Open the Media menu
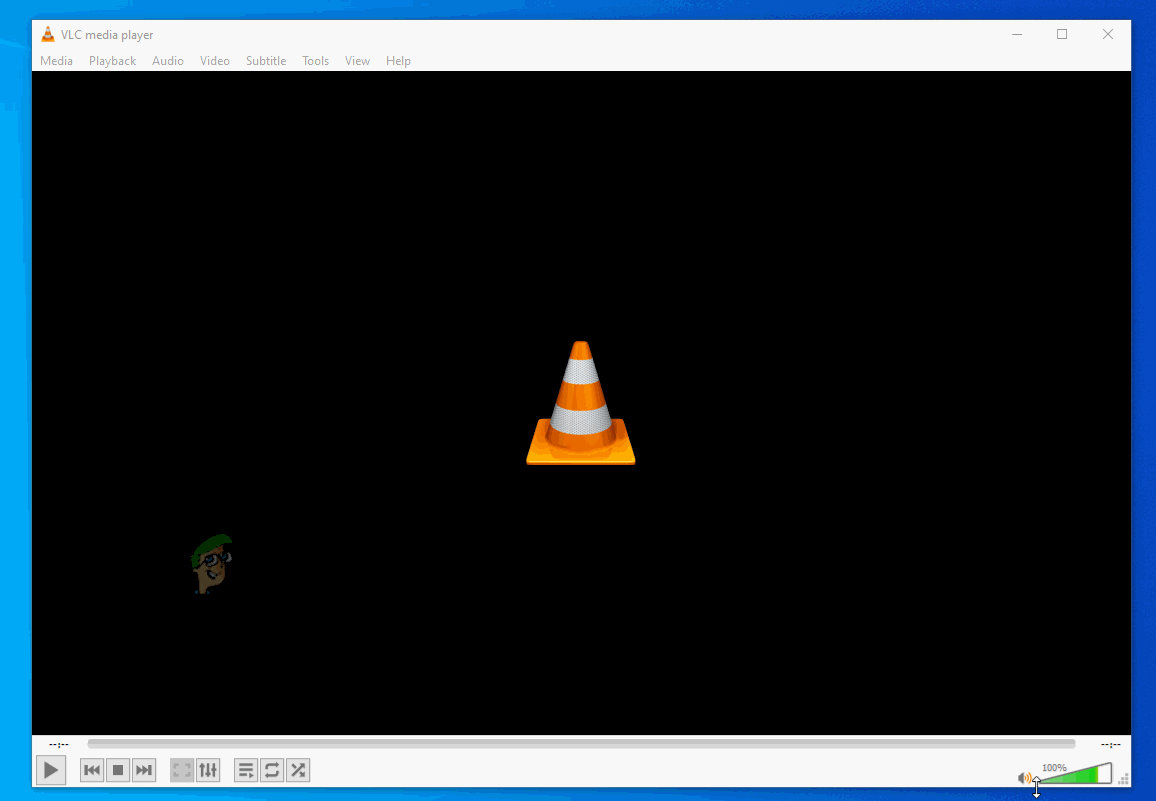Viewport: 1156px width, 801px height. [x=57, y=60]
